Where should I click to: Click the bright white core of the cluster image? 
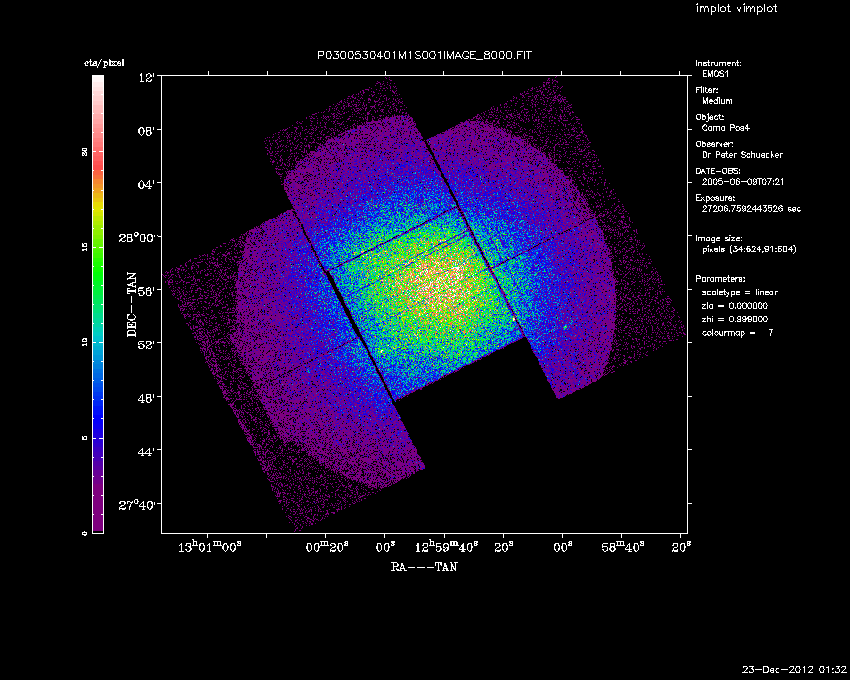click(x=442, y=287)
